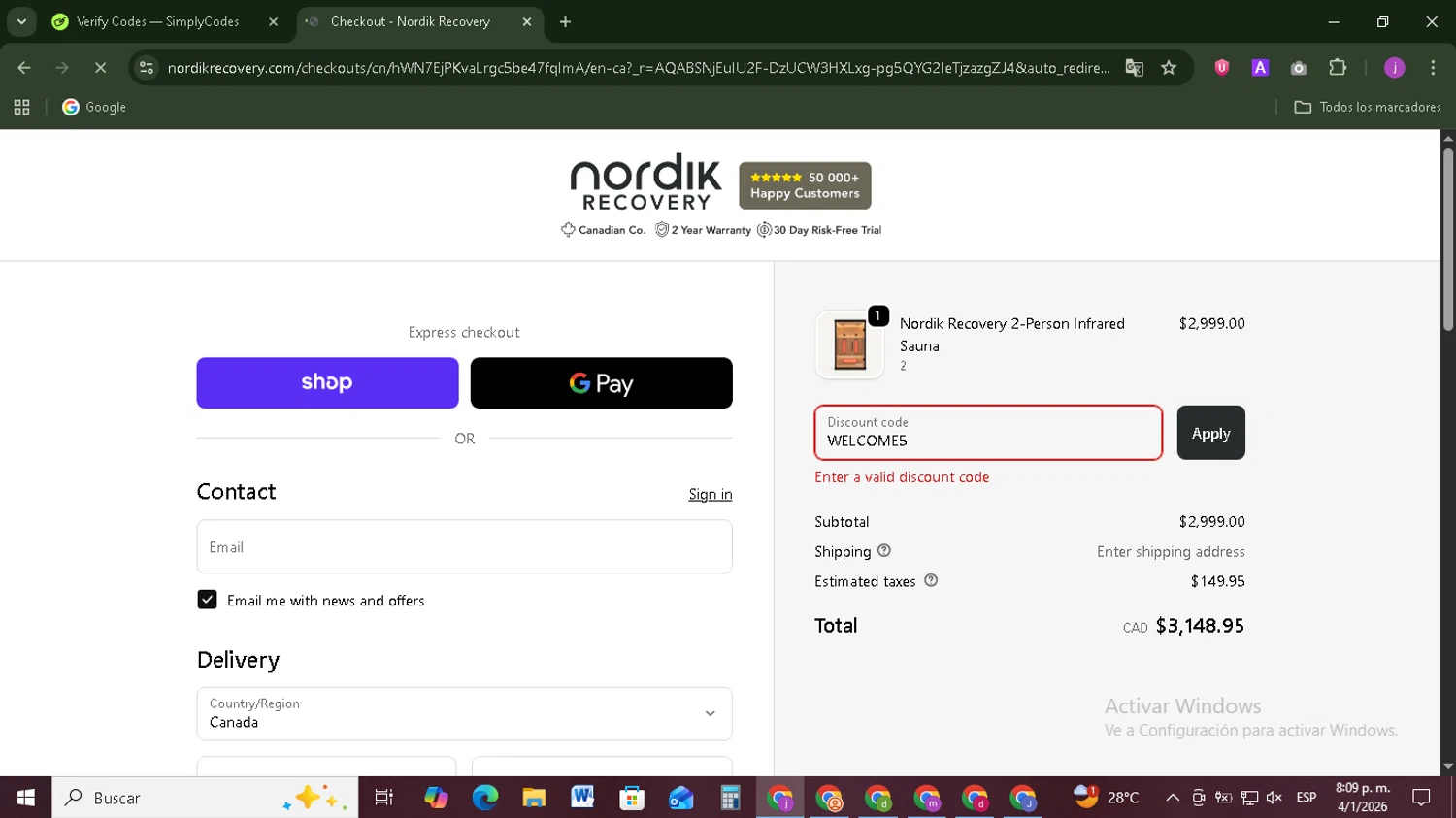Bookmark this page with star icon
Image resolution: width=1456 pixels, height=818 pixels.
click(1169, 67)
